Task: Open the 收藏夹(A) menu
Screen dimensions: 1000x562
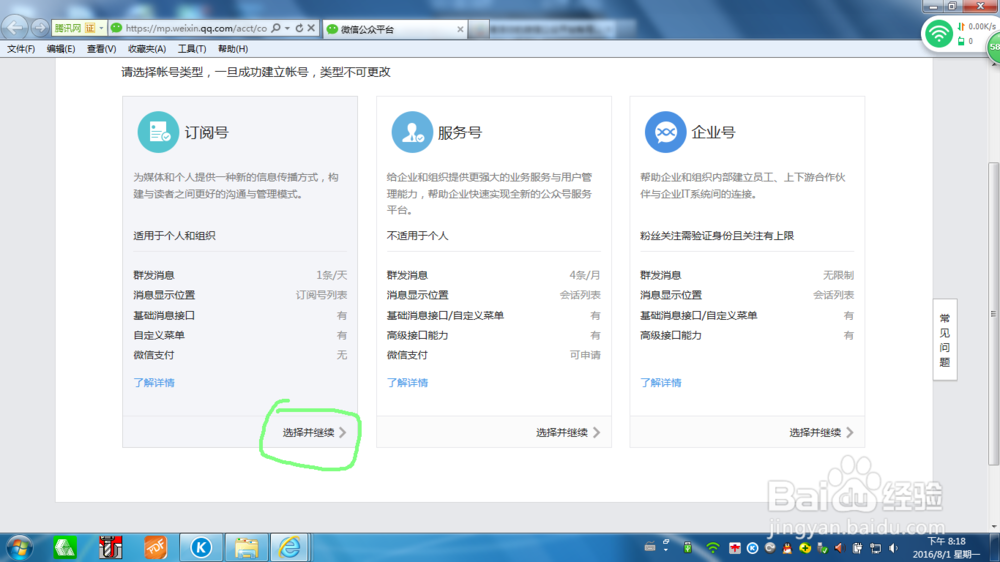Action: pos(147,48)
